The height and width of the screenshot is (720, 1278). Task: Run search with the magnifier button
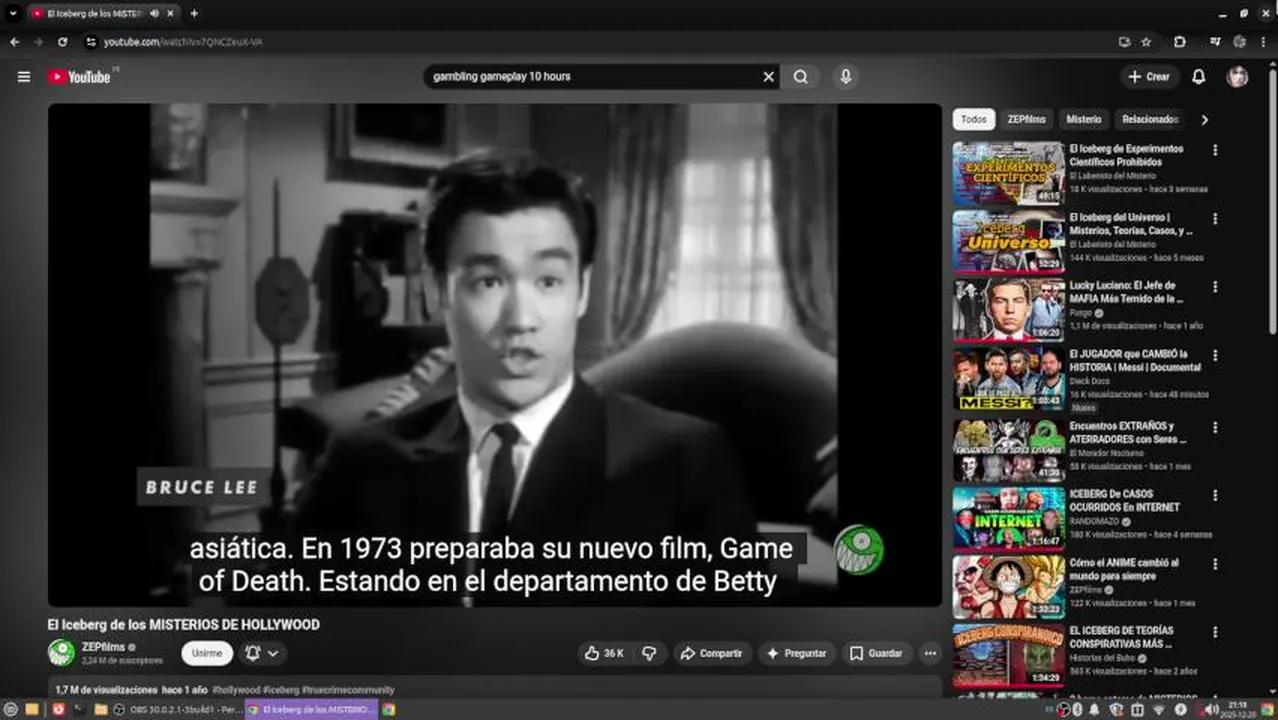tap(801, 77)
